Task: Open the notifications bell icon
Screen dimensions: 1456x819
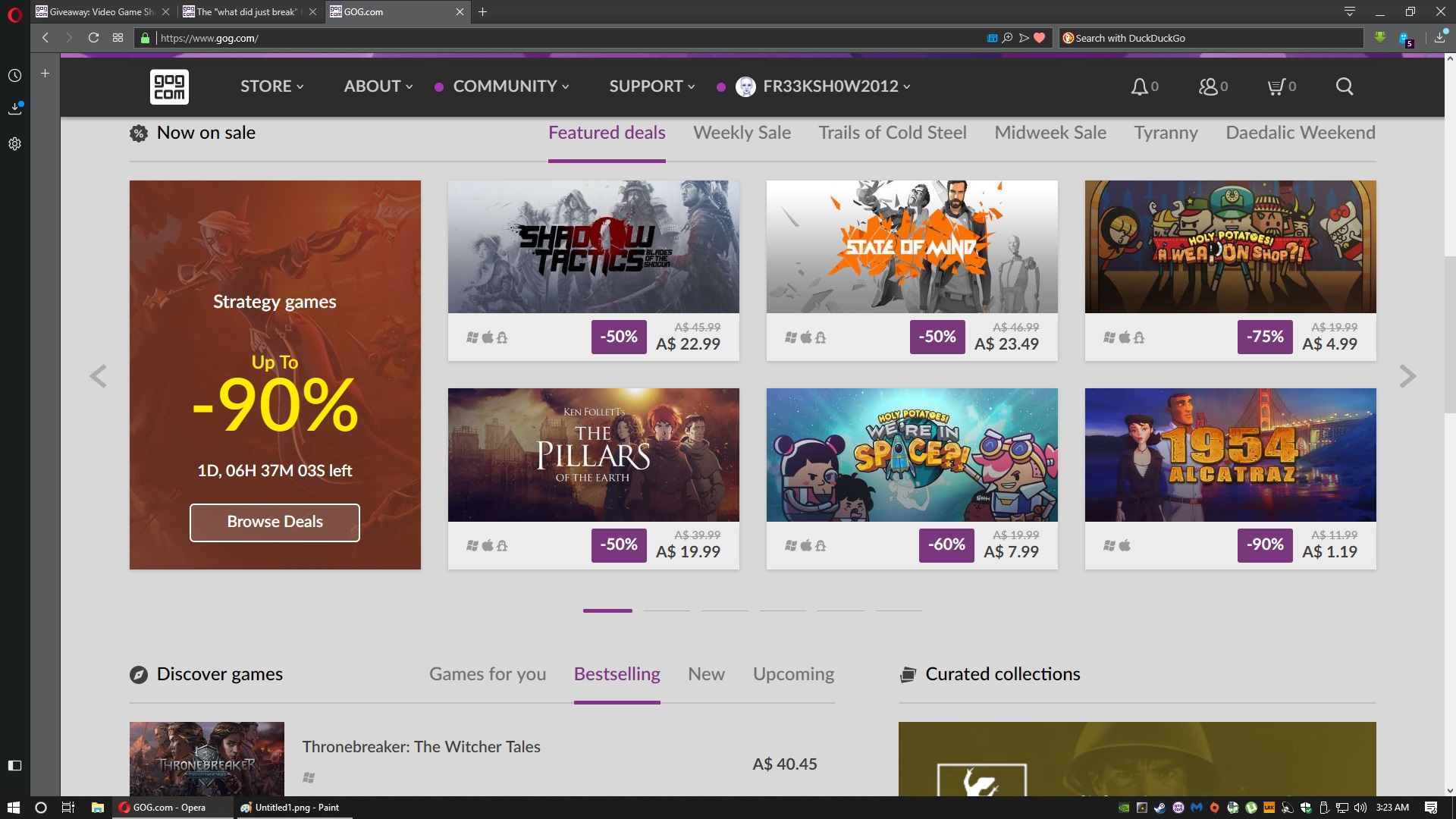Action: 1139,86
